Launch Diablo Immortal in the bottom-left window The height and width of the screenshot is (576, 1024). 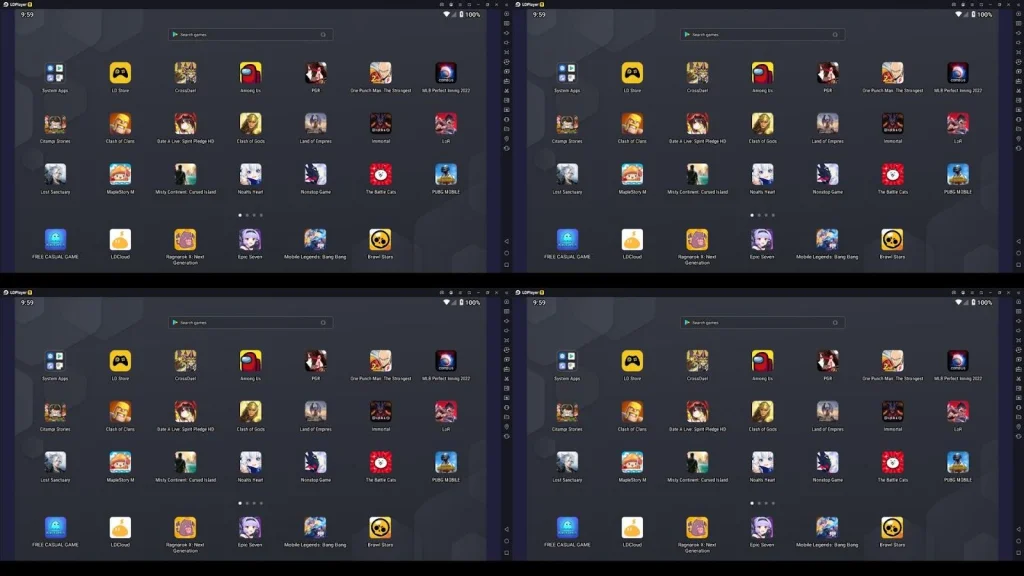click(381, 411)
